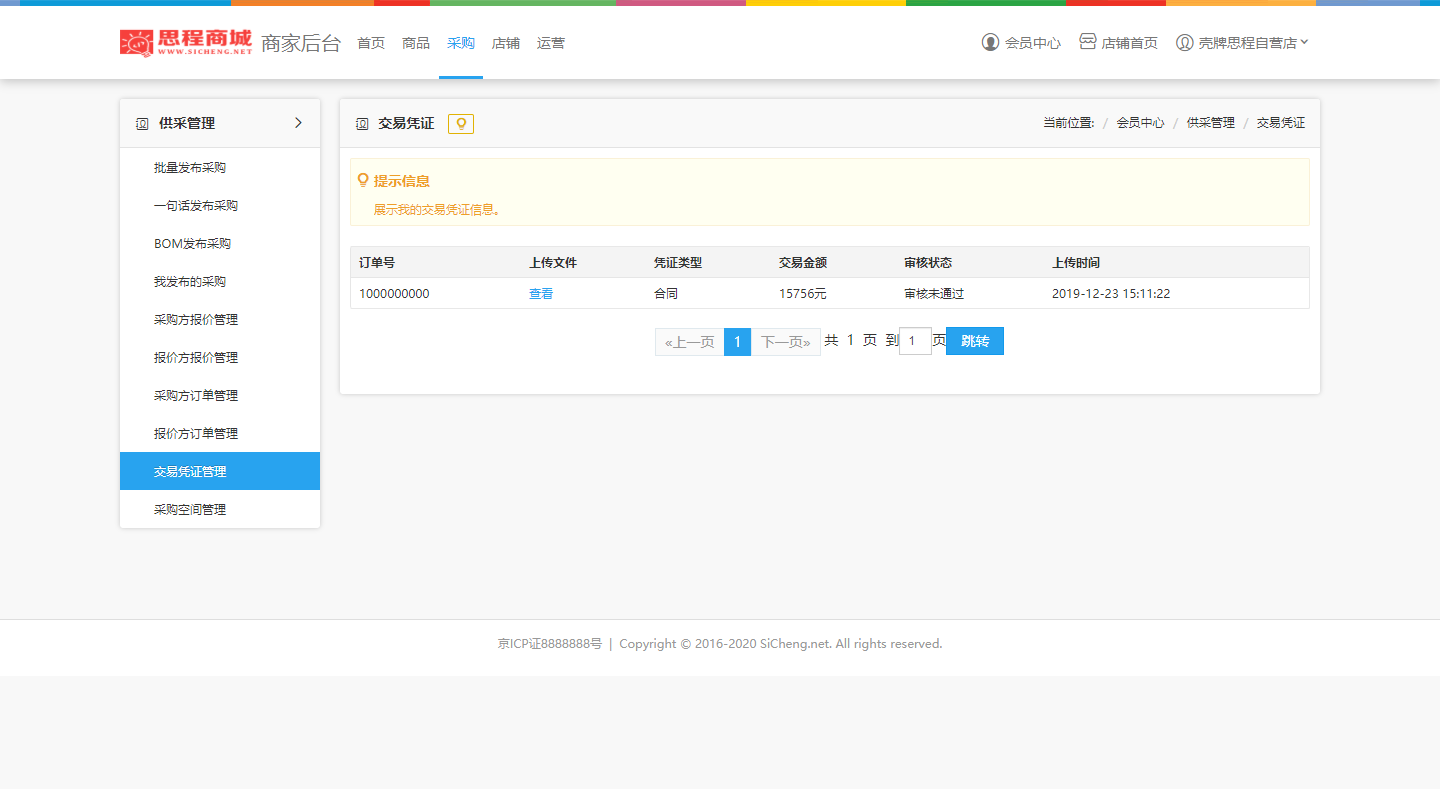Click the page number input field
The height and width of the screenshot is (789, 1440).
[915, 341]
